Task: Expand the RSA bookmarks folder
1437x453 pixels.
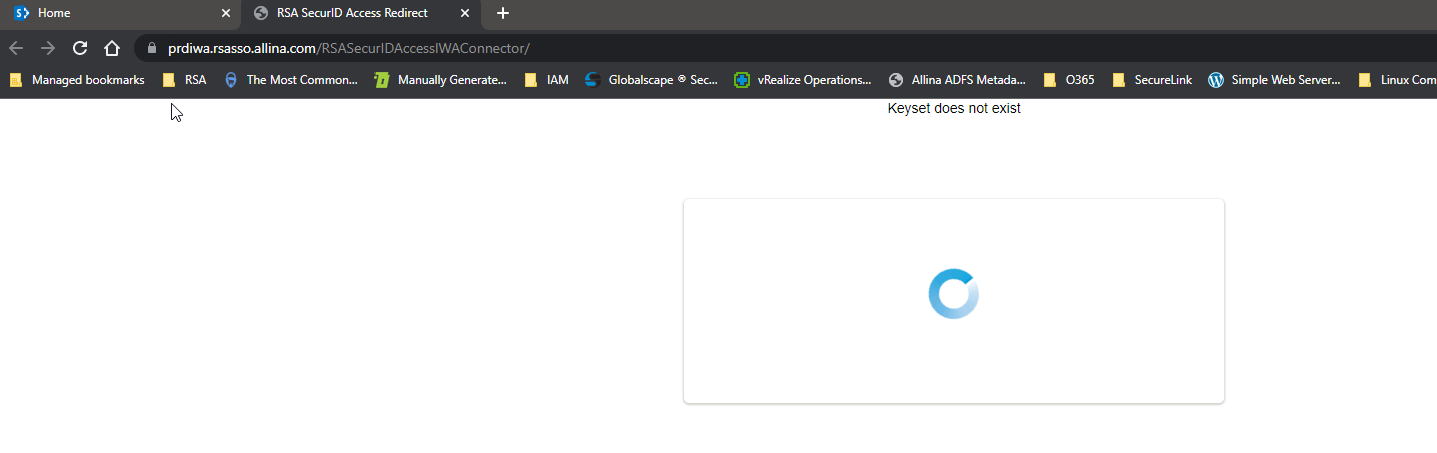Action: click(x=185, y=80)
